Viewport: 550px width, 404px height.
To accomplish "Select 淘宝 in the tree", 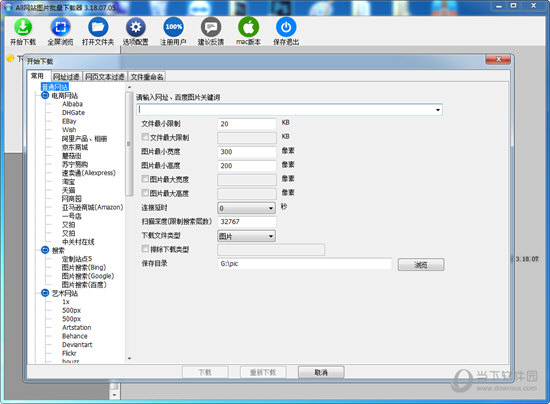I will pos(68,181).
